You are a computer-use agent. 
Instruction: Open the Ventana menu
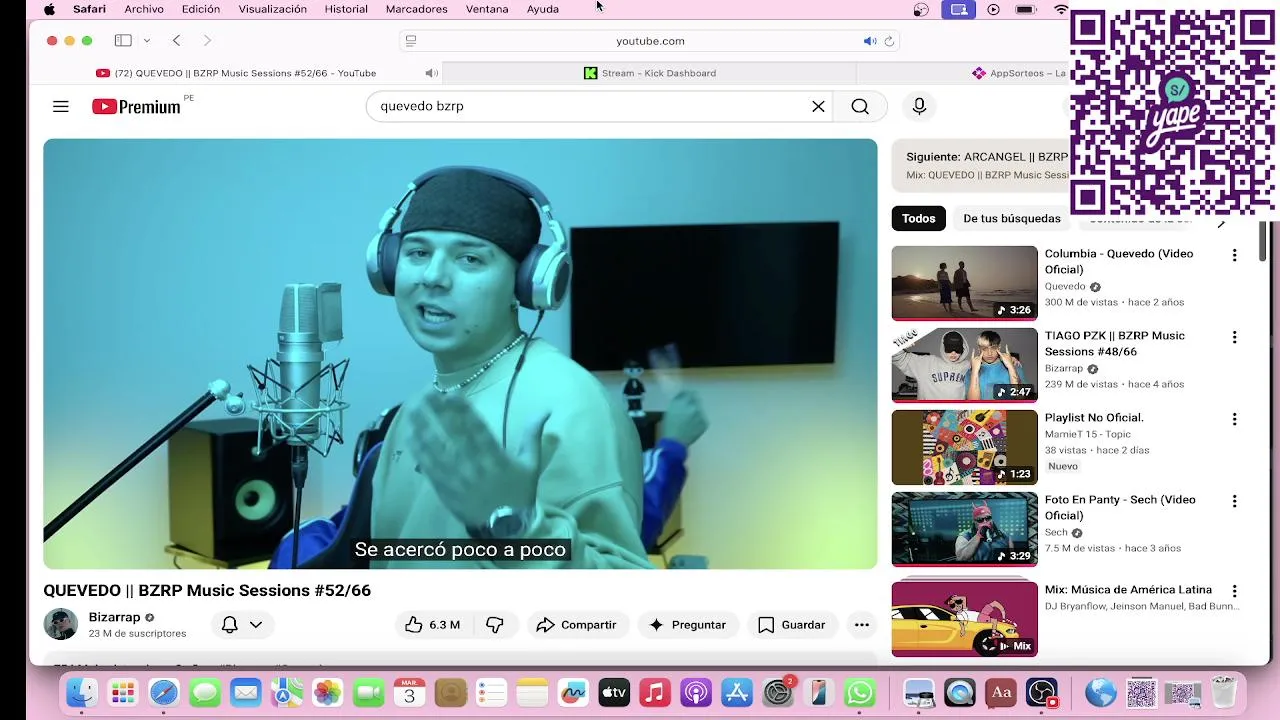click(x=487, y=9)
